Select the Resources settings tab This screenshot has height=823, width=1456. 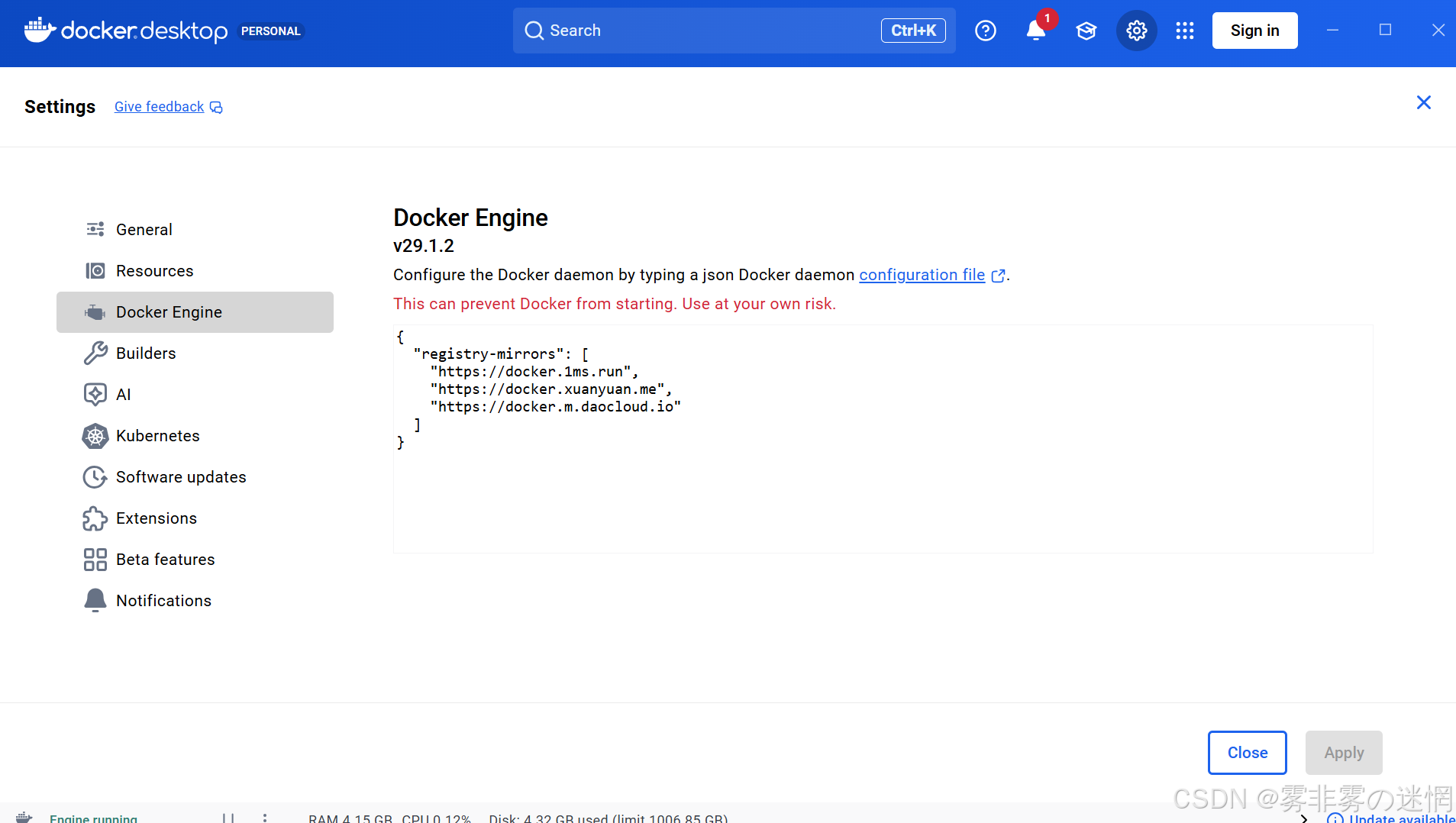pyautogui.click(x=195, y=271)
